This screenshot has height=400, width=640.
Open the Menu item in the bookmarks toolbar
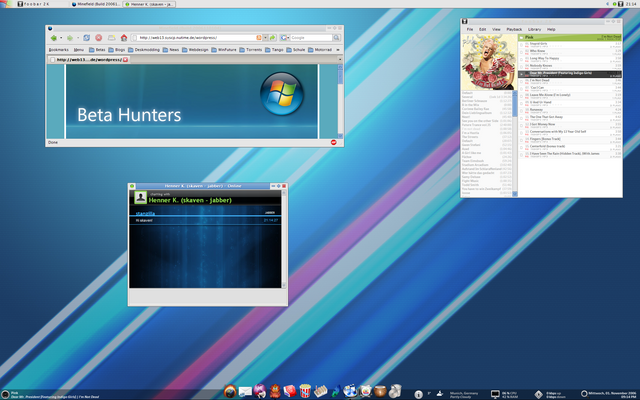tap(79, 50)
